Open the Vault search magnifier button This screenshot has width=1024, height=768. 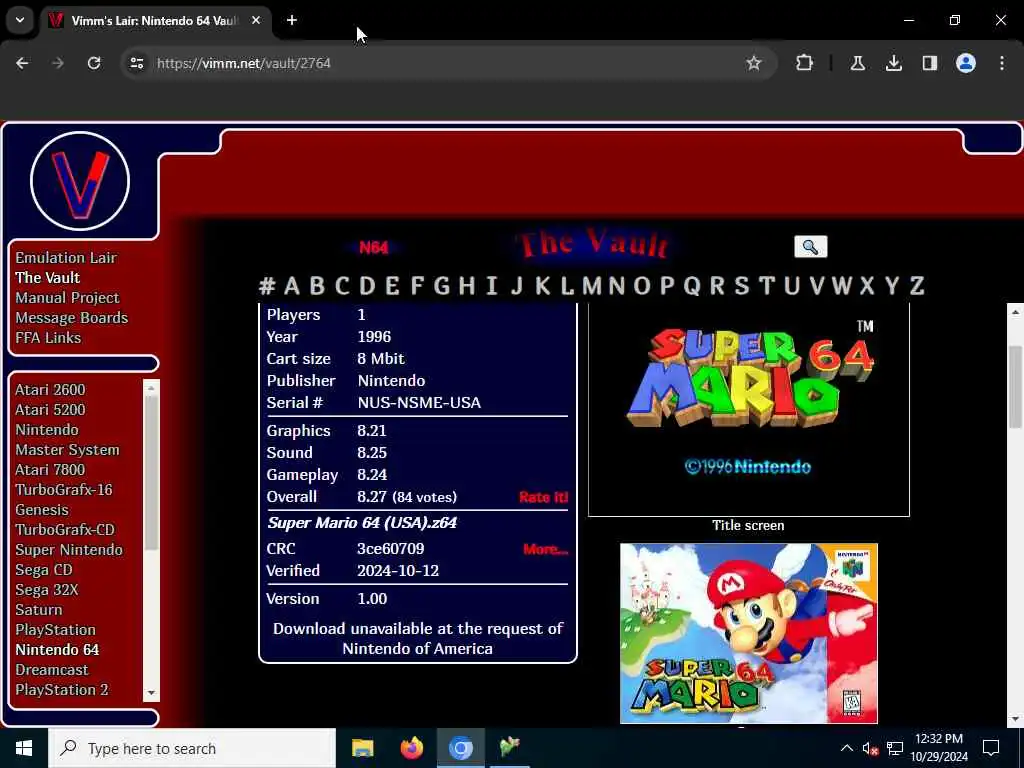pos(810,247)
